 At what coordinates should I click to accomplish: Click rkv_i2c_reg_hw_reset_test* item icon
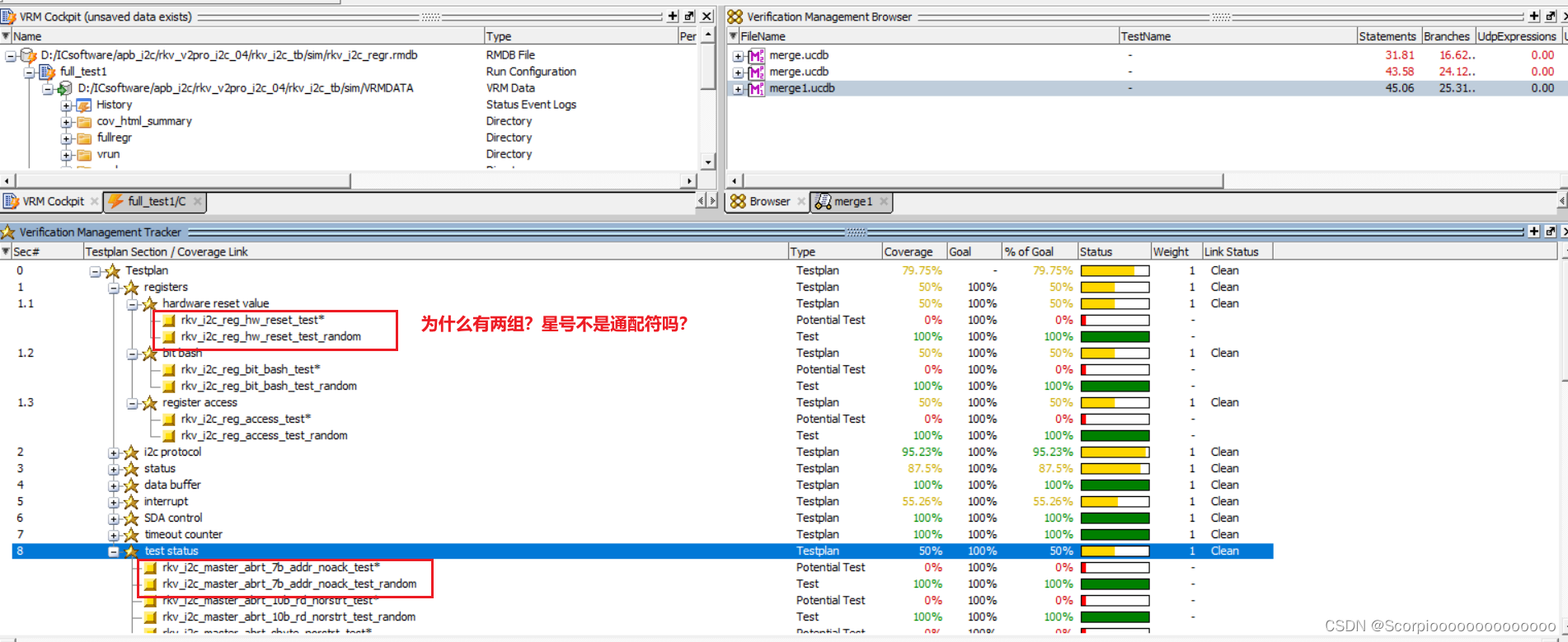(169, 321)
